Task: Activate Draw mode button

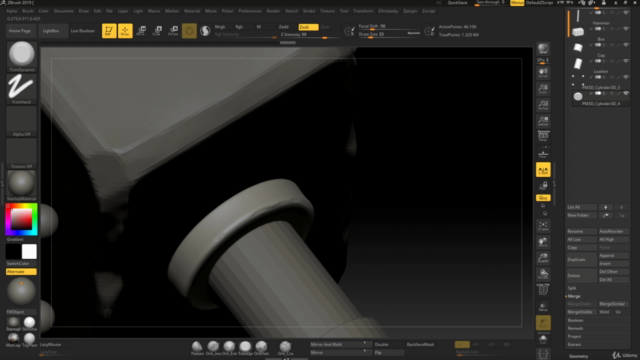Action: 125,31
